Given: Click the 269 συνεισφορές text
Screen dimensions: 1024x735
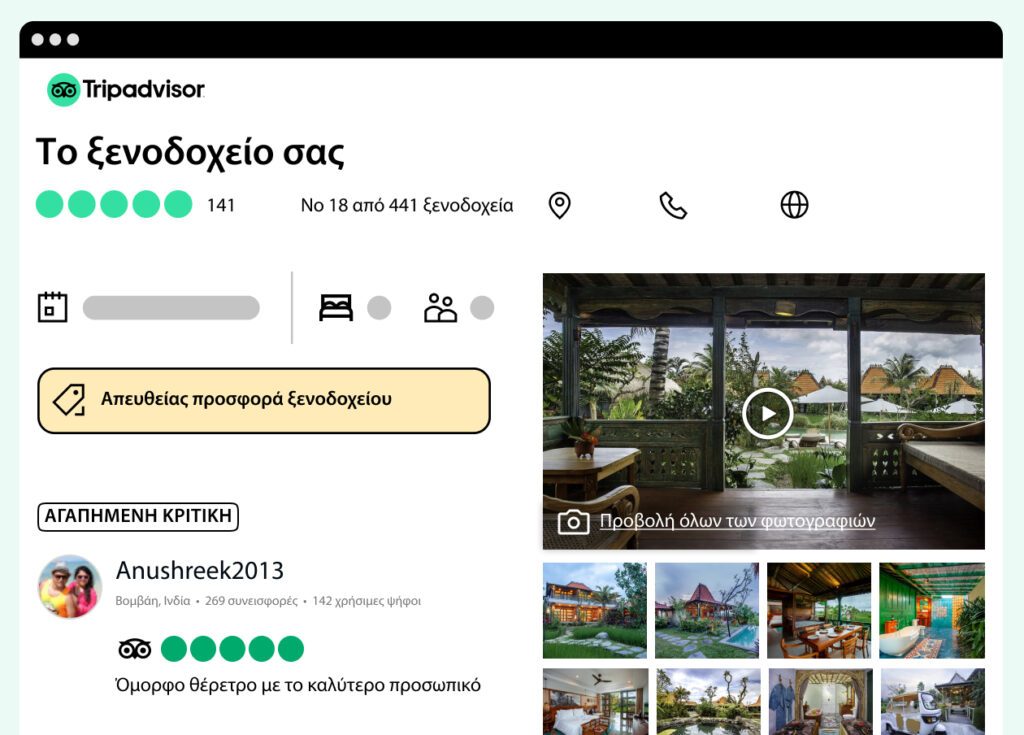Looking at the screenshot, I should pos(251,601).
